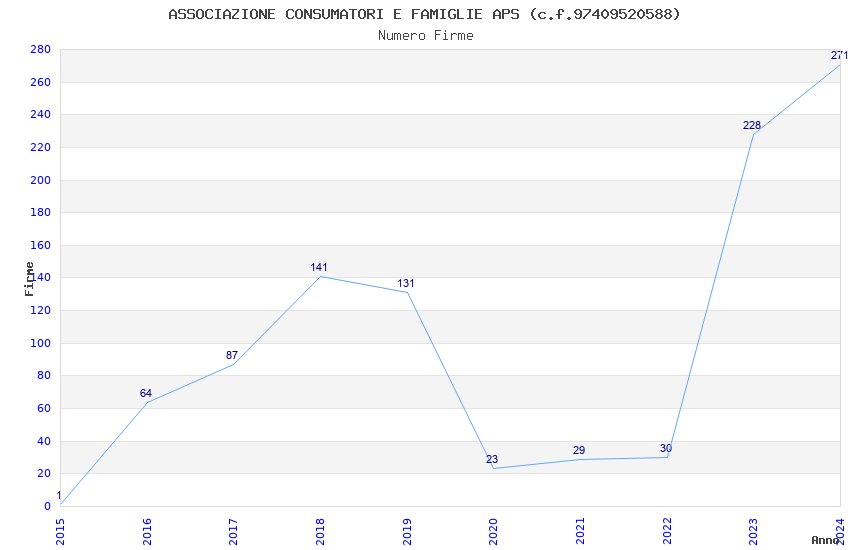
Task: Click the data label 87 for 2017
Action: pos(231,355)
